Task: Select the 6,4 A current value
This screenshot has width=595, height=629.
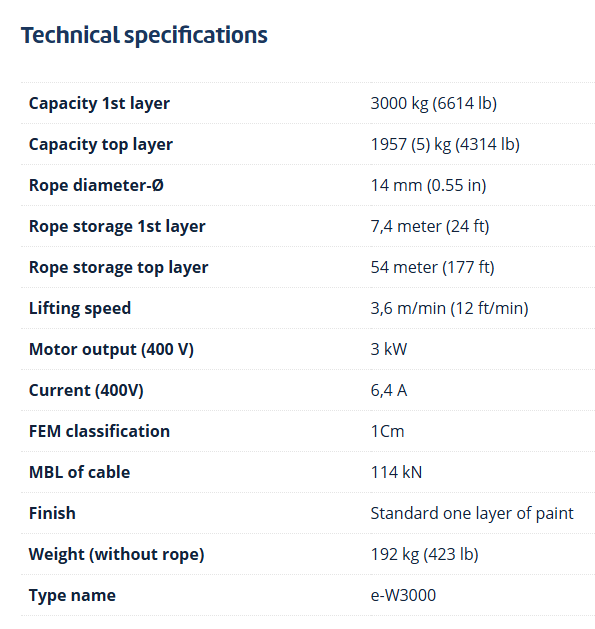Action: click(x=389, y=390)
